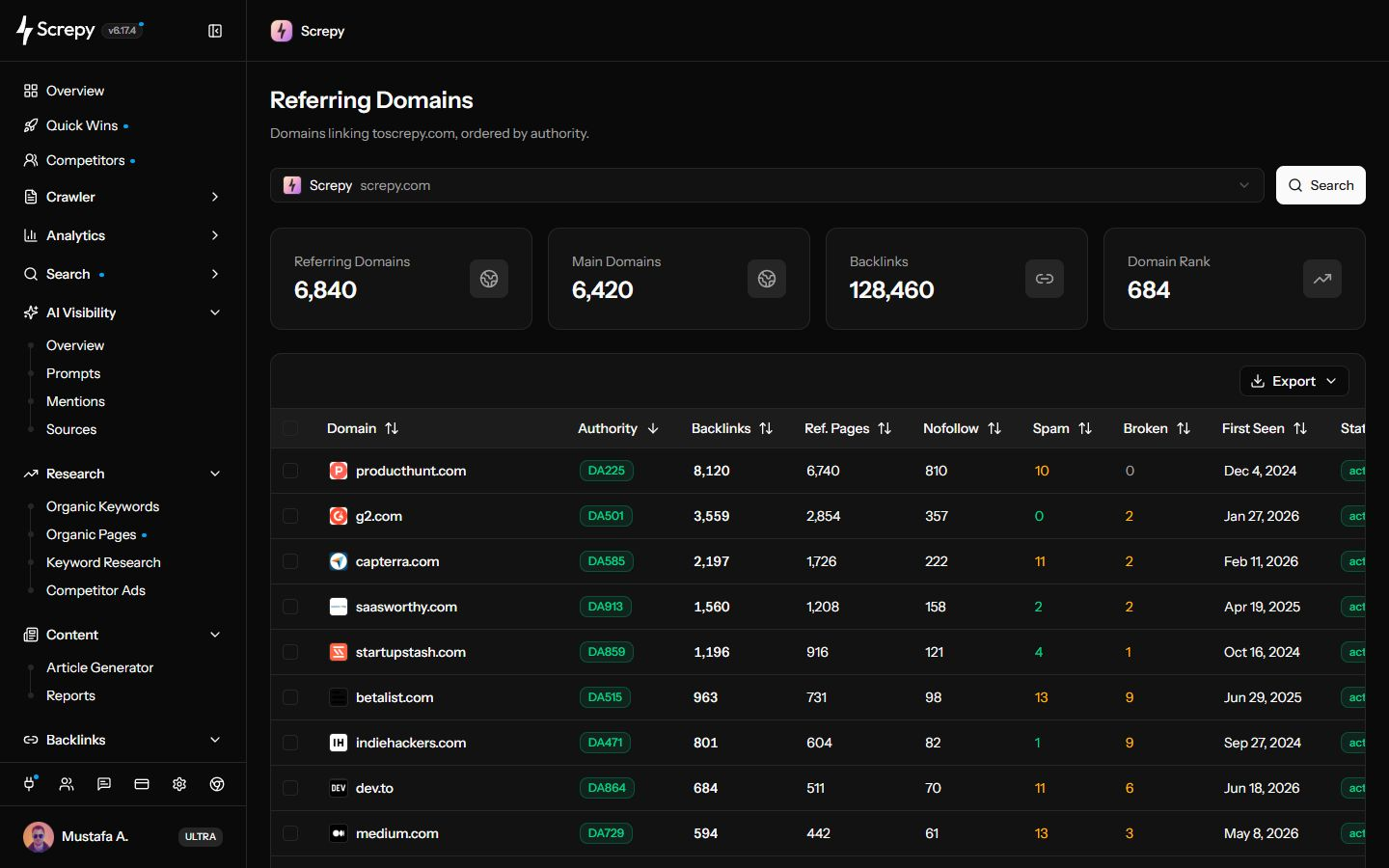Open integrations plug icon in bottom bar
The height and width of the screenshot is (868, 1389).
(30, 784)
